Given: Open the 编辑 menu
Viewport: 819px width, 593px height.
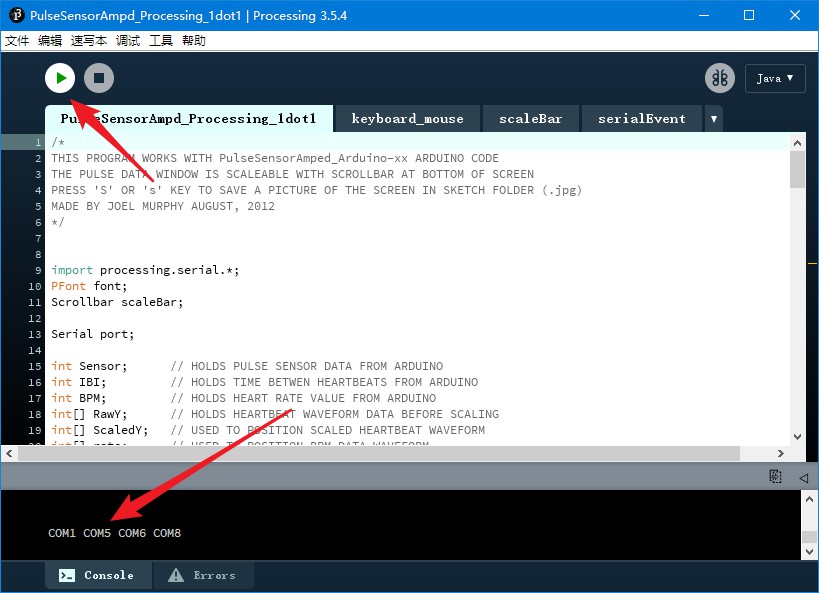Looking at the screenshot, I should click(x=50, y=41).
